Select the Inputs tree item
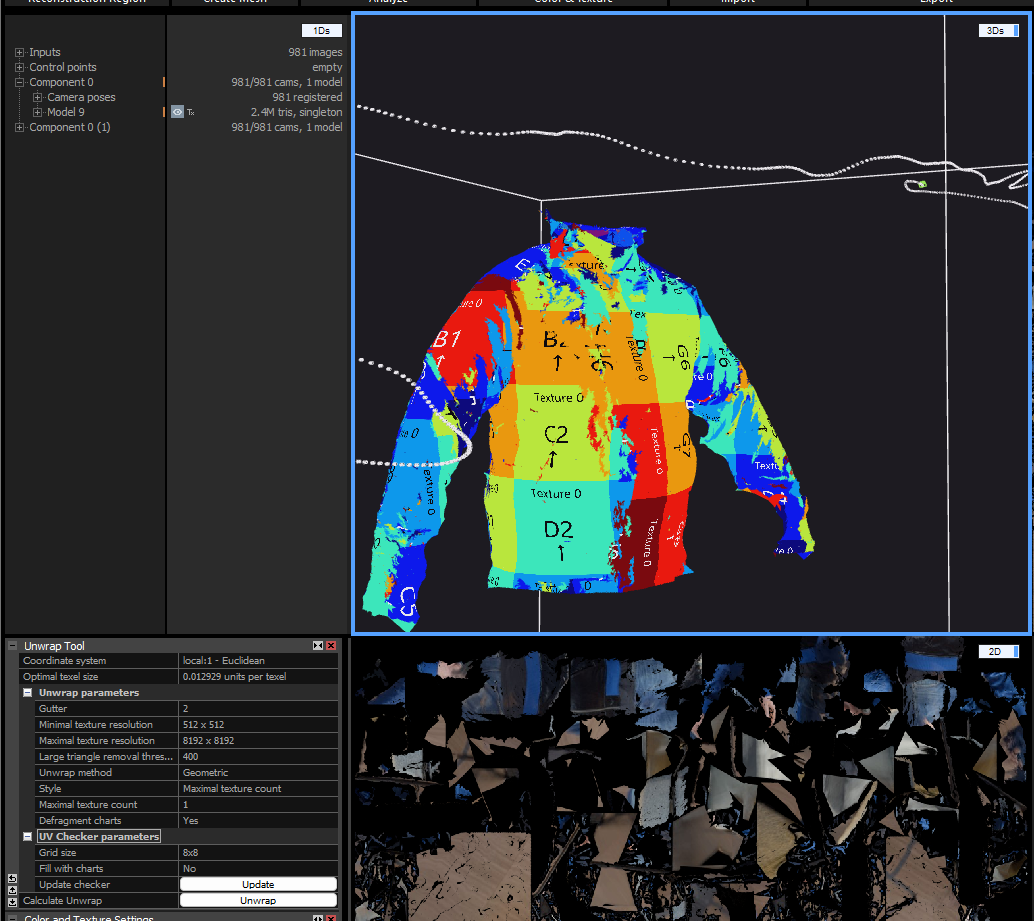The height and width of the screenshot is (921, 1034). click(x=44, y=52)
